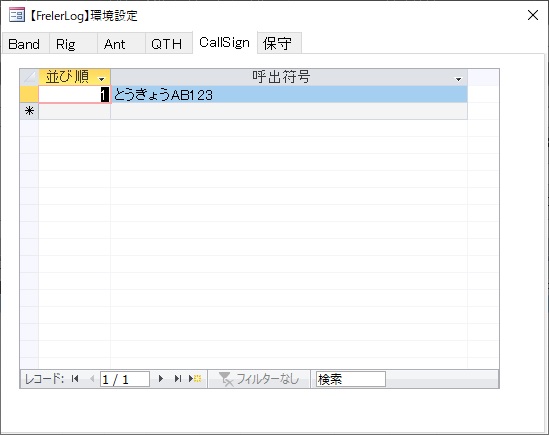549x435 pixels.
Task: Click the フィルターなし filter icon
Action: pyautogui.click(x=226, y=379)
